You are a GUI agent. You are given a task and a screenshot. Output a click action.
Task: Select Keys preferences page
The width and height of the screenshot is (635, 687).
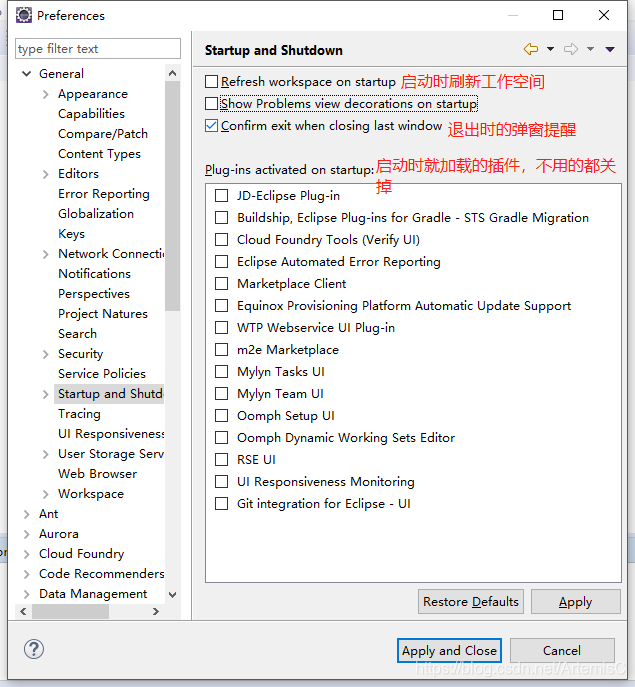coord(71,234)
